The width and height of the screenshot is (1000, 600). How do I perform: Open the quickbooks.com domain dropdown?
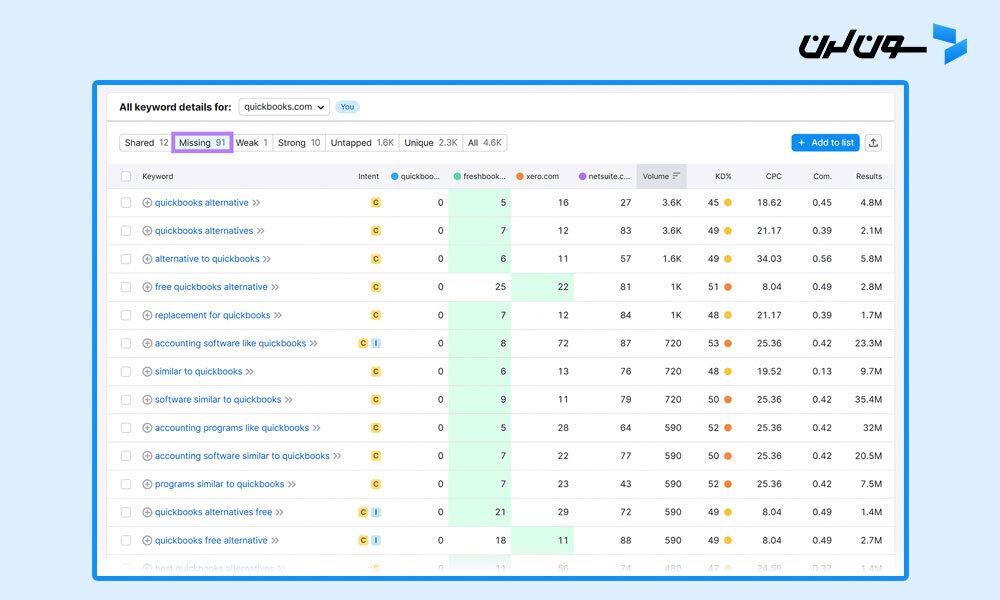pyautogui.click(x=284, y=106)
